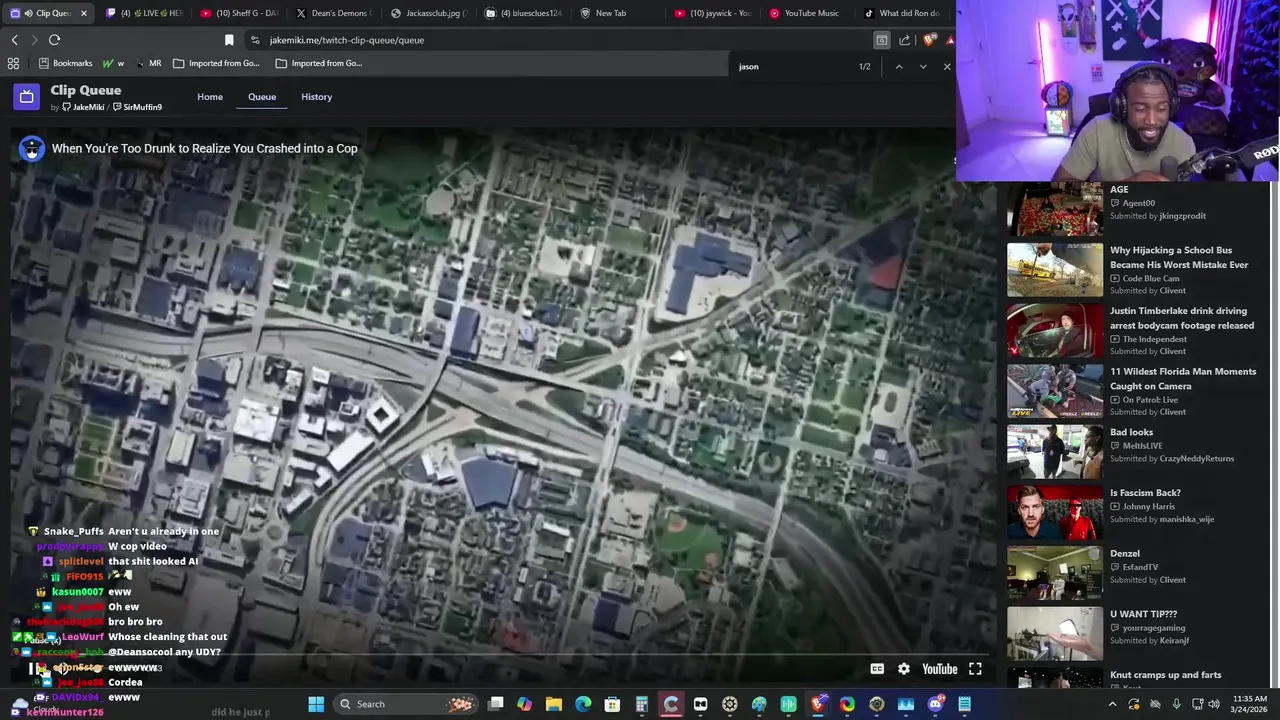Reload the page with the refresh icon
This screenshot has width=1280, height=720.
54,40
